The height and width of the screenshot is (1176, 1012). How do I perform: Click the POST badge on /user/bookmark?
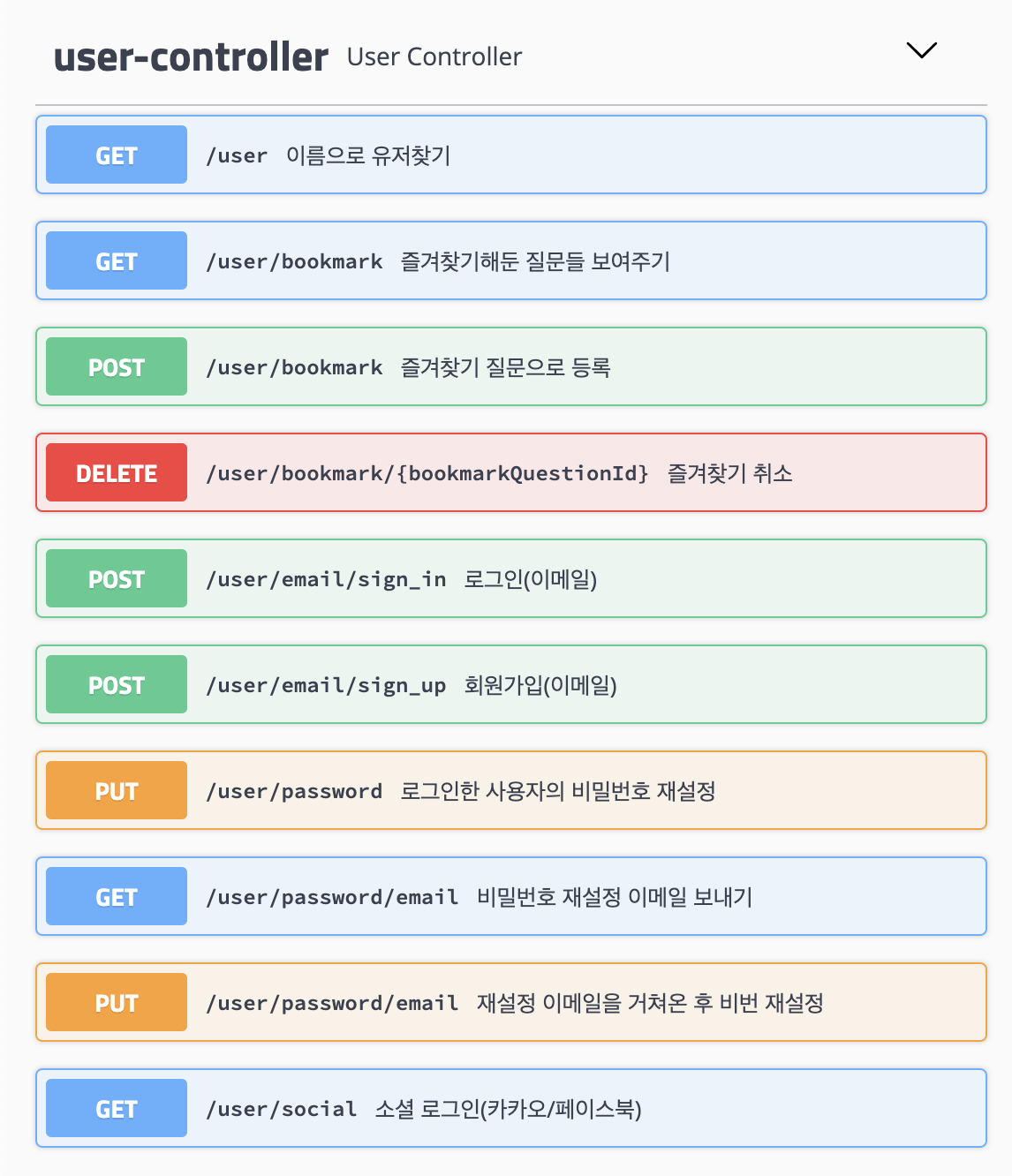[116, 366]
